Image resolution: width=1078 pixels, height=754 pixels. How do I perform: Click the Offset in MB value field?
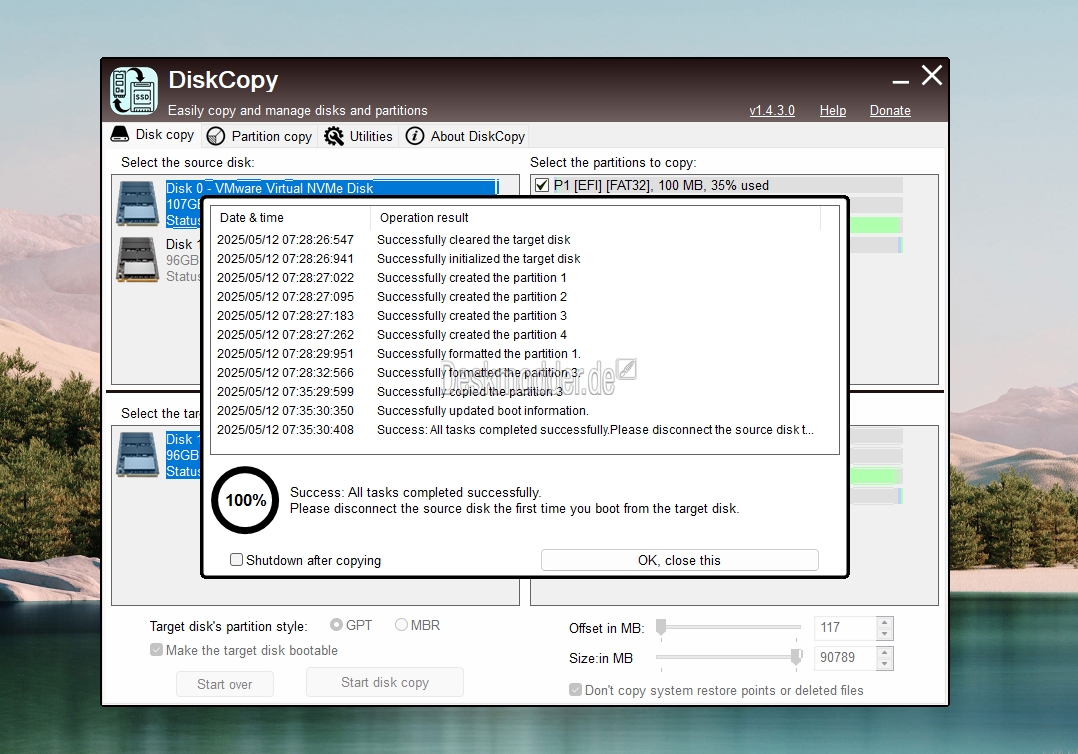845,628
